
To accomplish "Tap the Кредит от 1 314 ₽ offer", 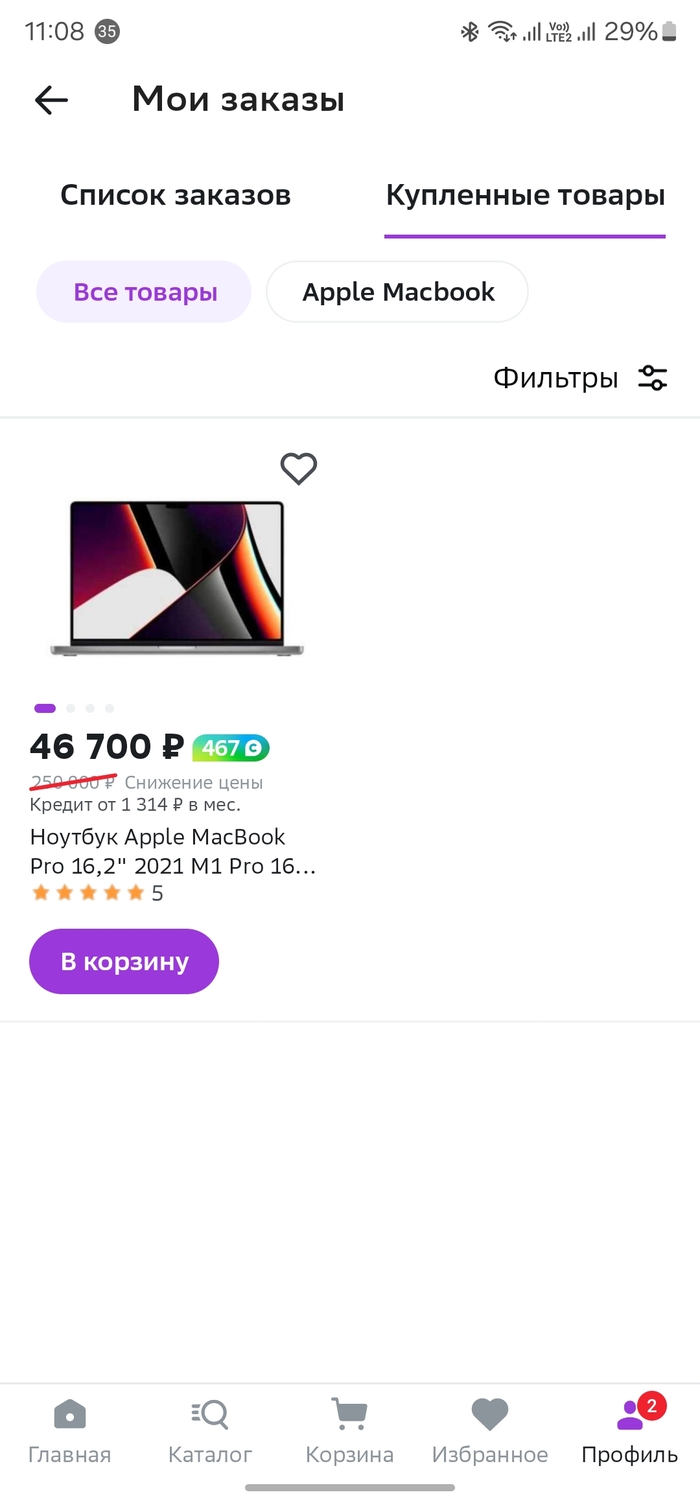I will click(135, 804).
